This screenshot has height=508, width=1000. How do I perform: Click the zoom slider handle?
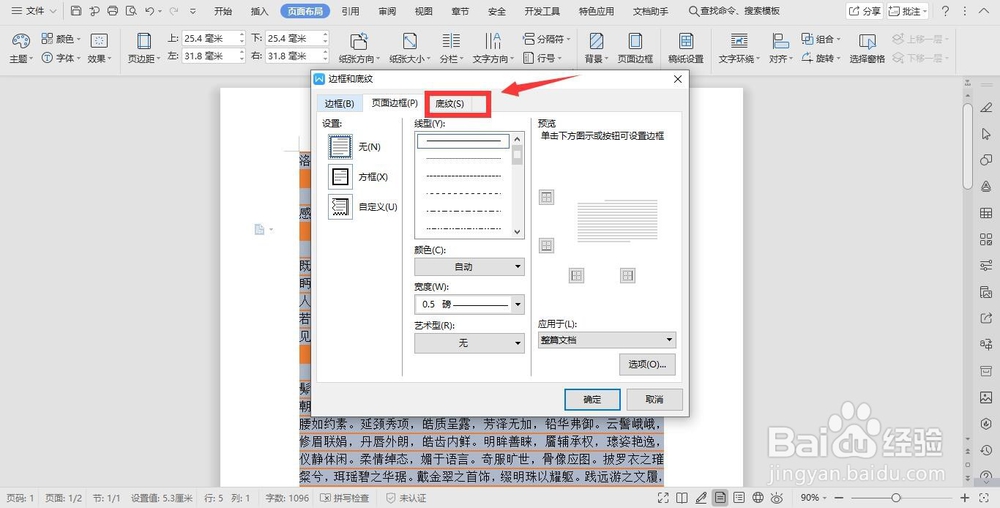[896, 498]
